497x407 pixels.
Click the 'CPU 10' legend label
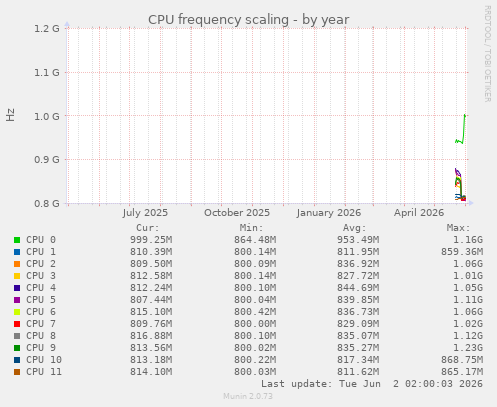(44, 360)
